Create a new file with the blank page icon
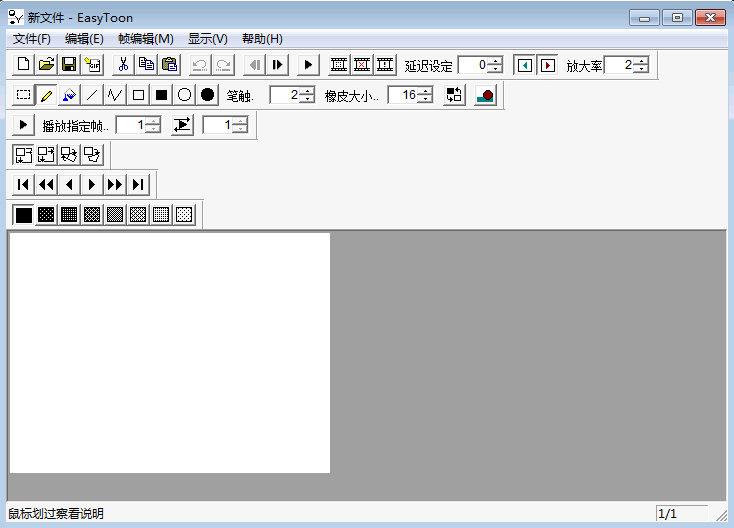Screen dimensions: 734x528 (x=23, y=65)
